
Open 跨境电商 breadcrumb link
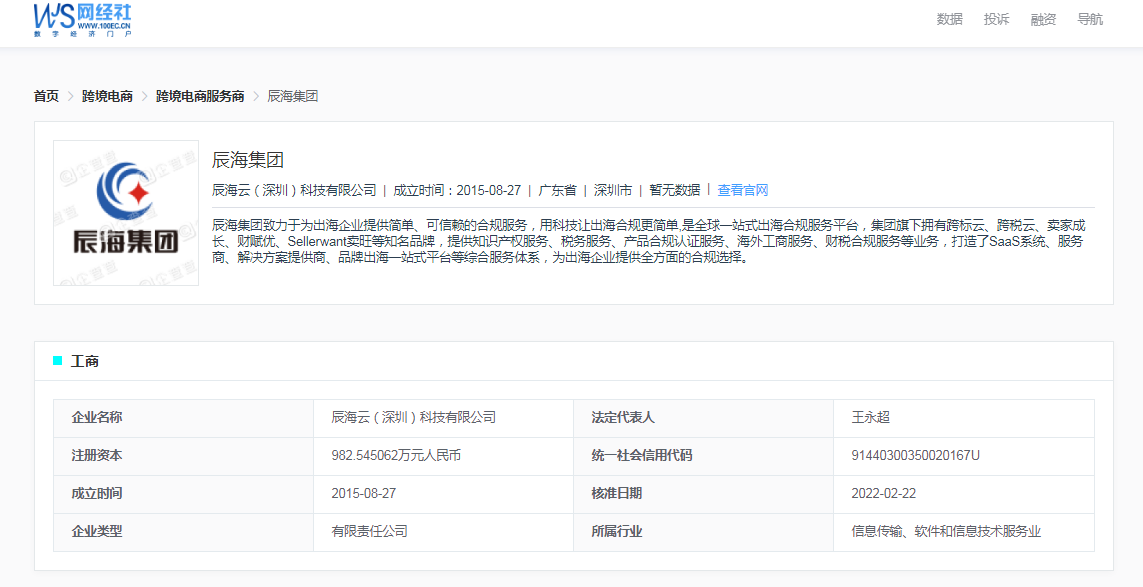[107, 96]
